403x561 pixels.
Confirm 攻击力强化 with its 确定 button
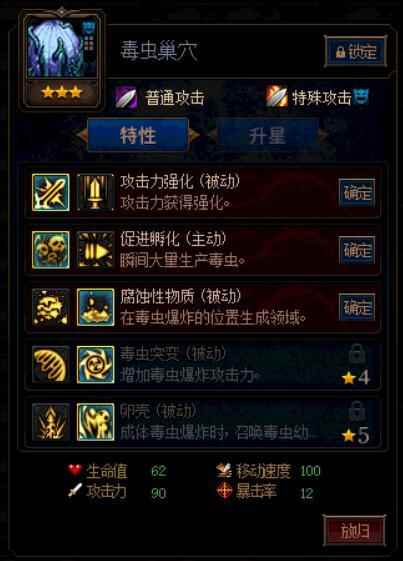point(357,193)
